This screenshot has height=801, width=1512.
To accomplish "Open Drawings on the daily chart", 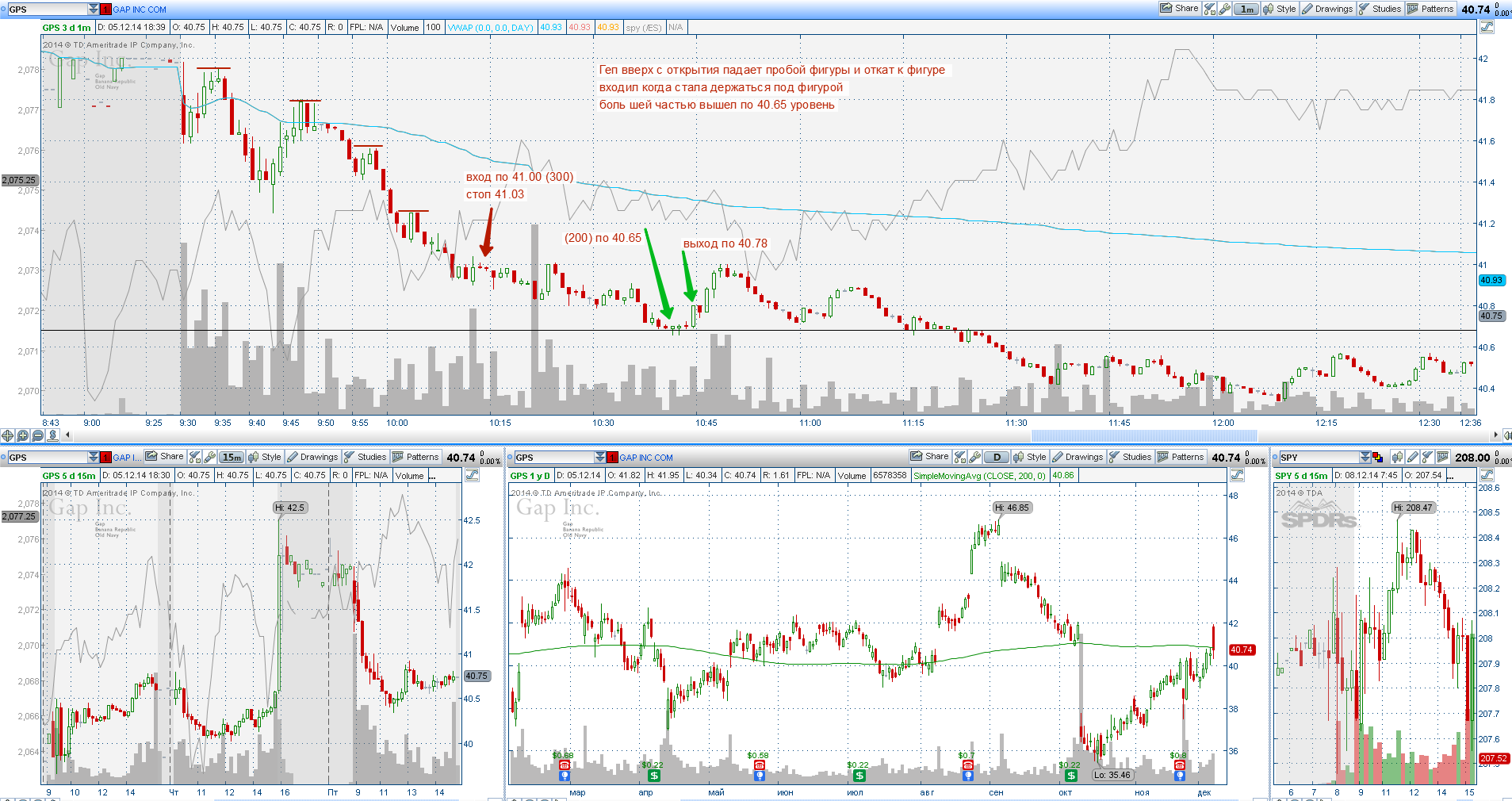I will (x=1078, y=457).
